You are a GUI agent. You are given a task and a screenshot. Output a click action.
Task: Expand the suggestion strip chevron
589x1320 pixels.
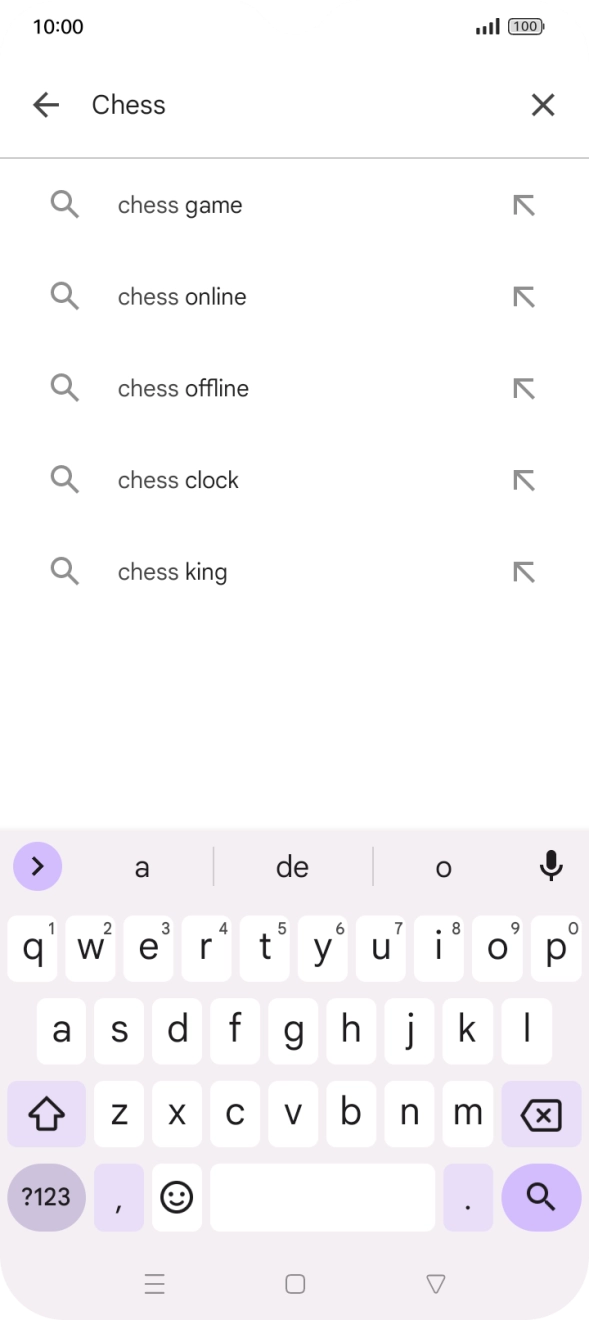tap(37, 866)
